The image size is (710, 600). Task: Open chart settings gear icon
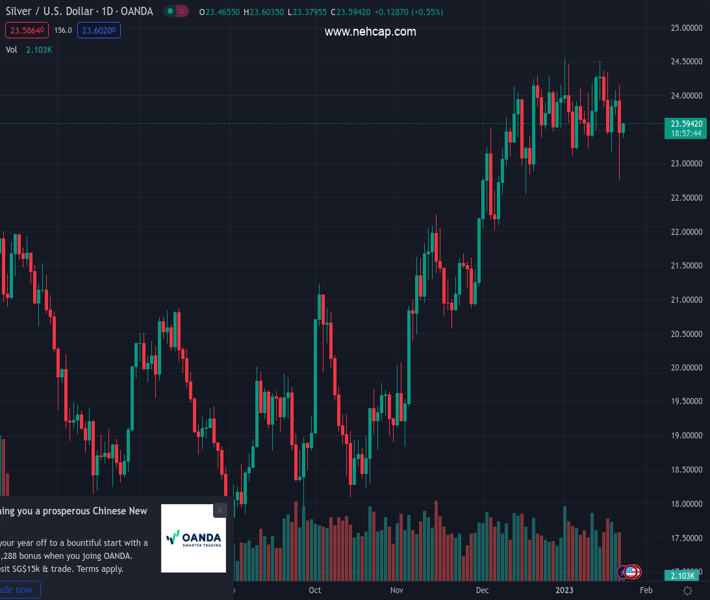tap(687, 591)
